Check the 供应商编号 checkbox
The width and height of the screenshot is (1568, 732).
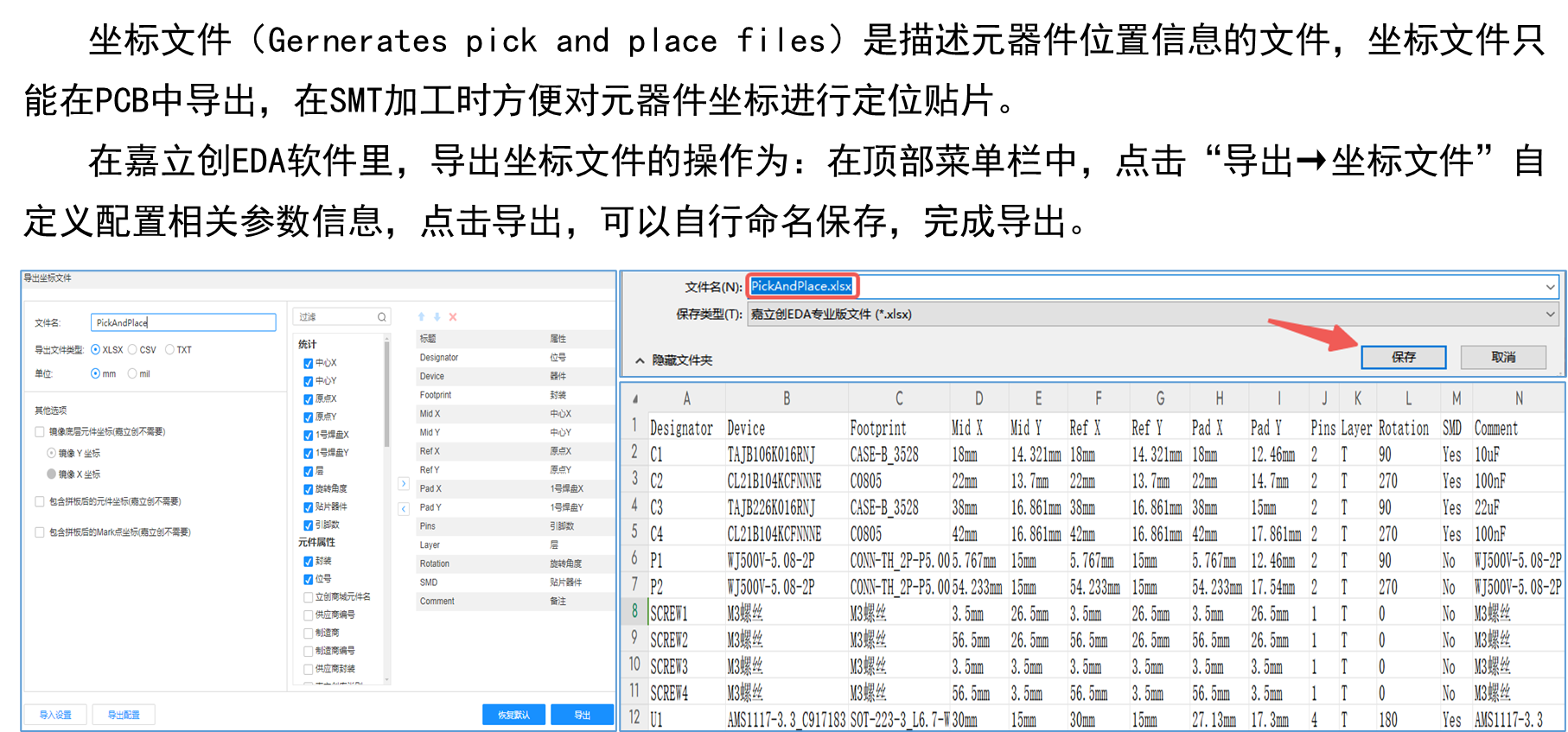tap(309, 615)
